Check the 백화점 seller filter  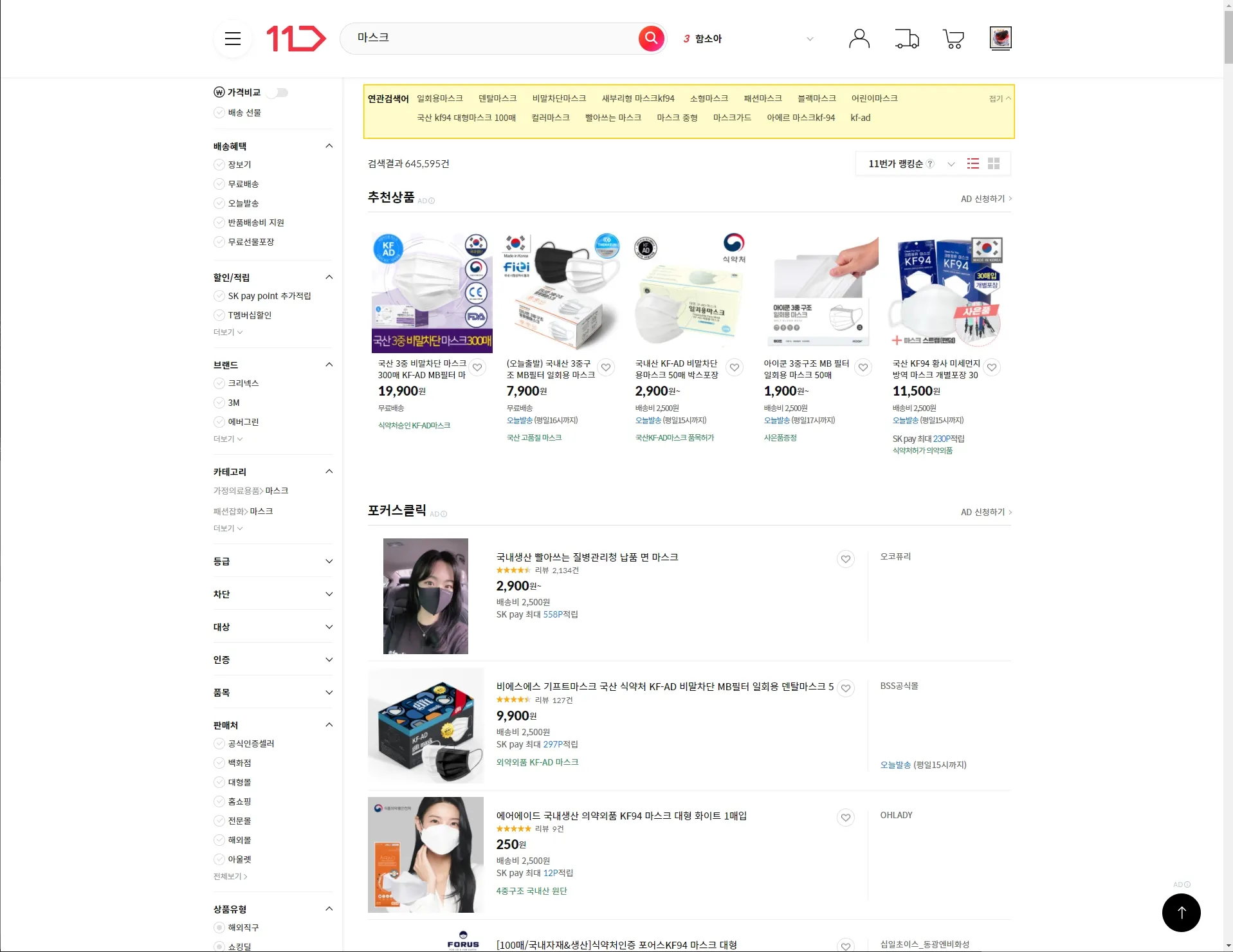[x=219, y=763]
